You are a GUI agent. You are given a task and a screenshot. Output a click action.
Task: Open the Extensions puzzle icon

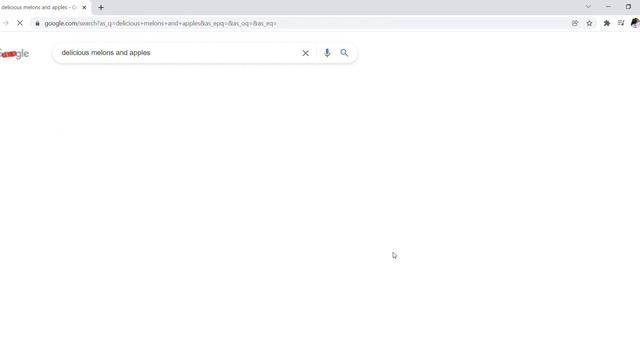pyautogui.click(x=607, y=23)
